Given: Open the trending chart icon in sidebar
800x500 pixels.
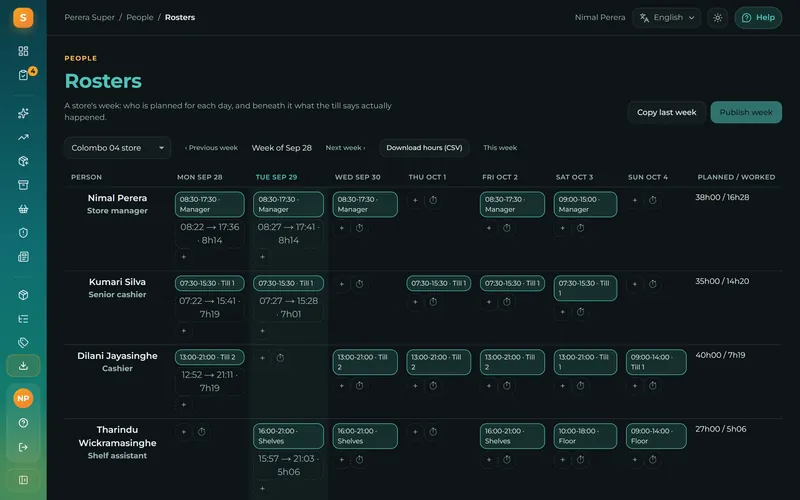Looking at the screenshot, I should point(23,137).
